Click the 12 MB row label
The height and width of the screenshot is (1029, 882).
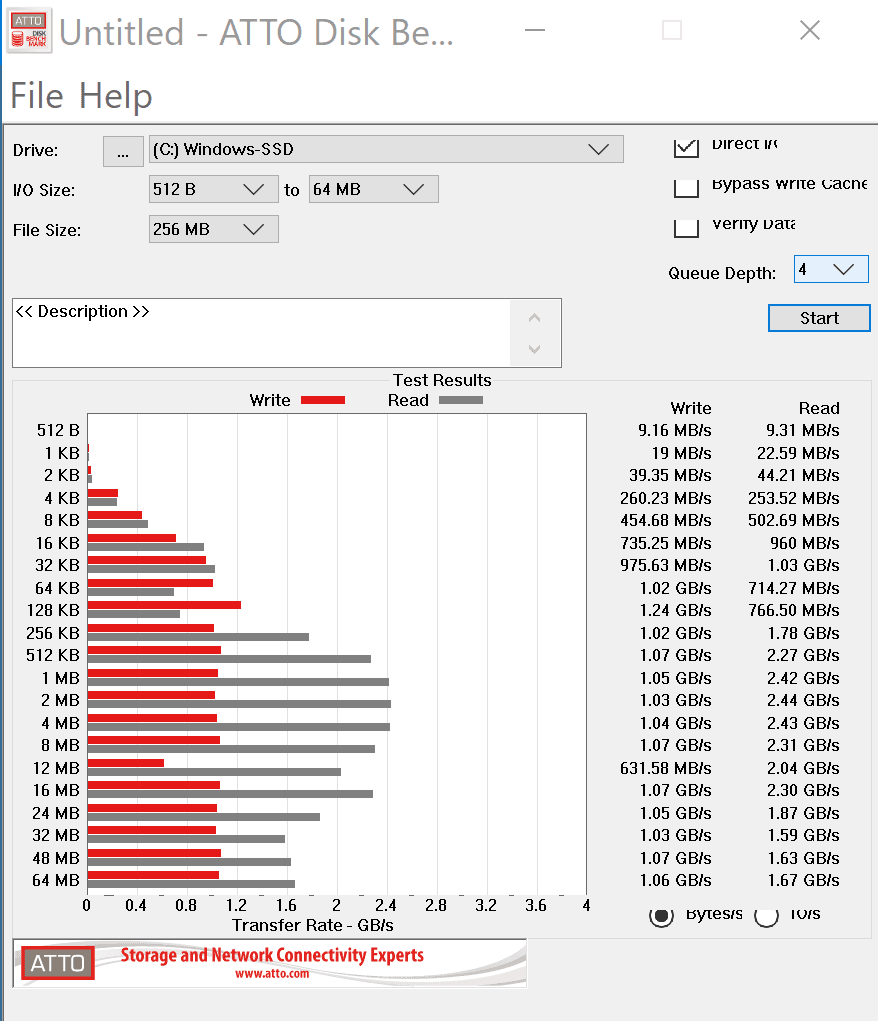56,768
